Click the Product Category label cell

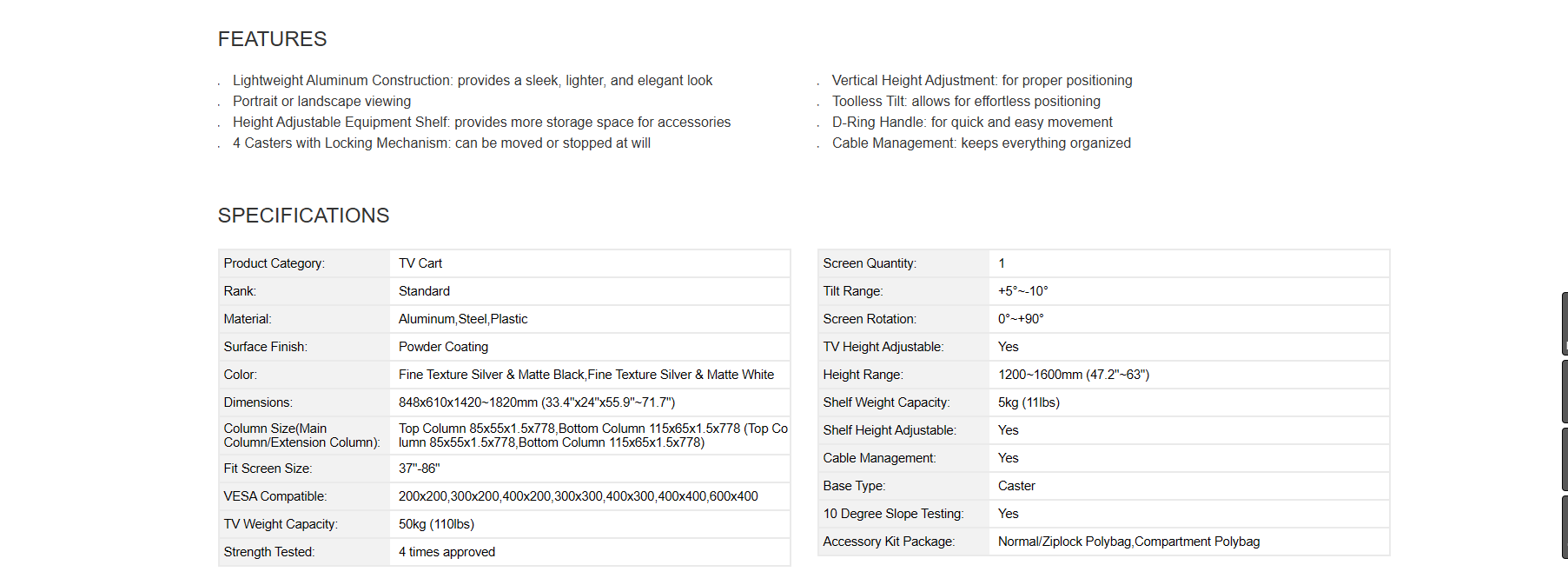304,263
